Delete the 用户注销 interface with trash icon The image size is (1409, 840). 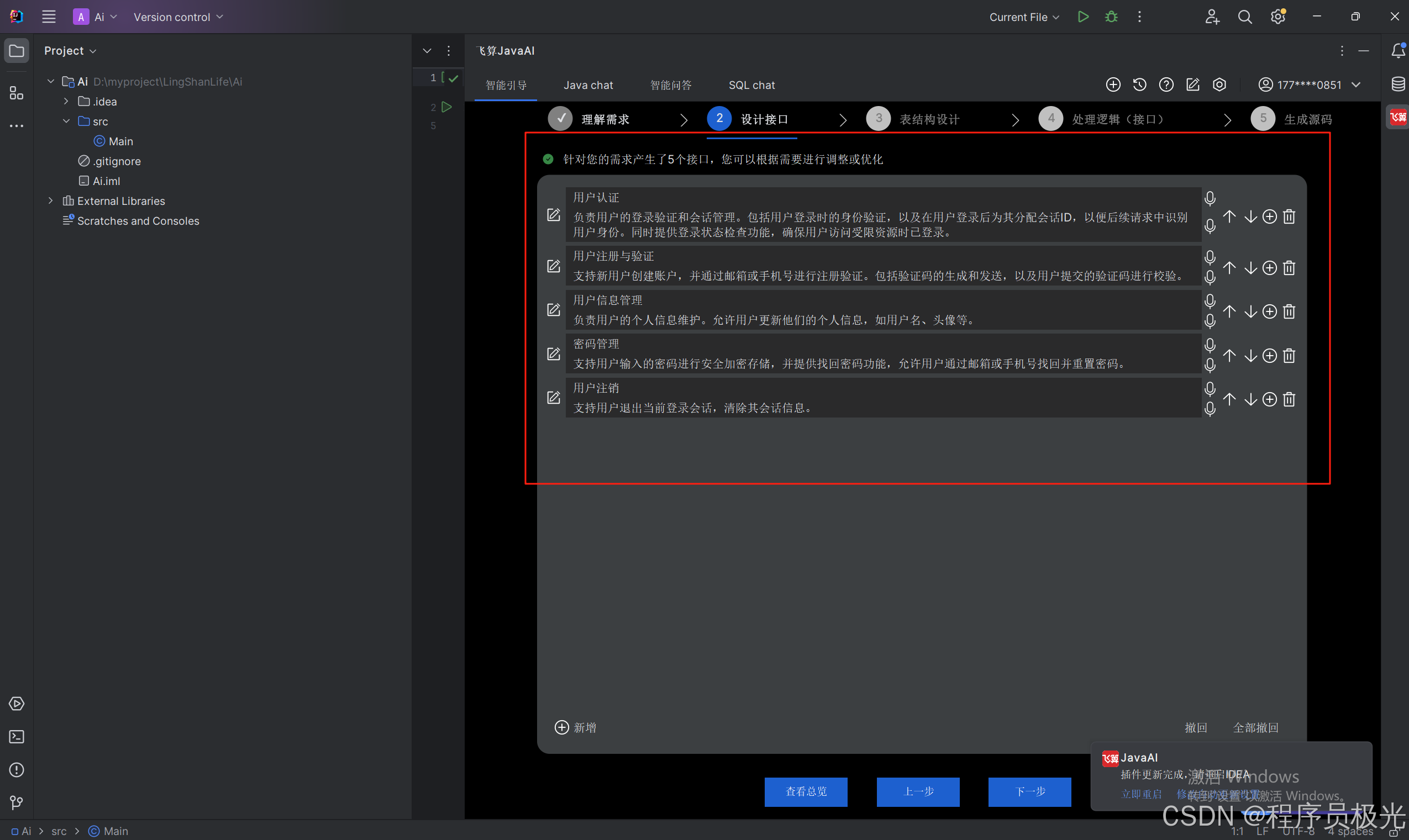pos(1289,400)
